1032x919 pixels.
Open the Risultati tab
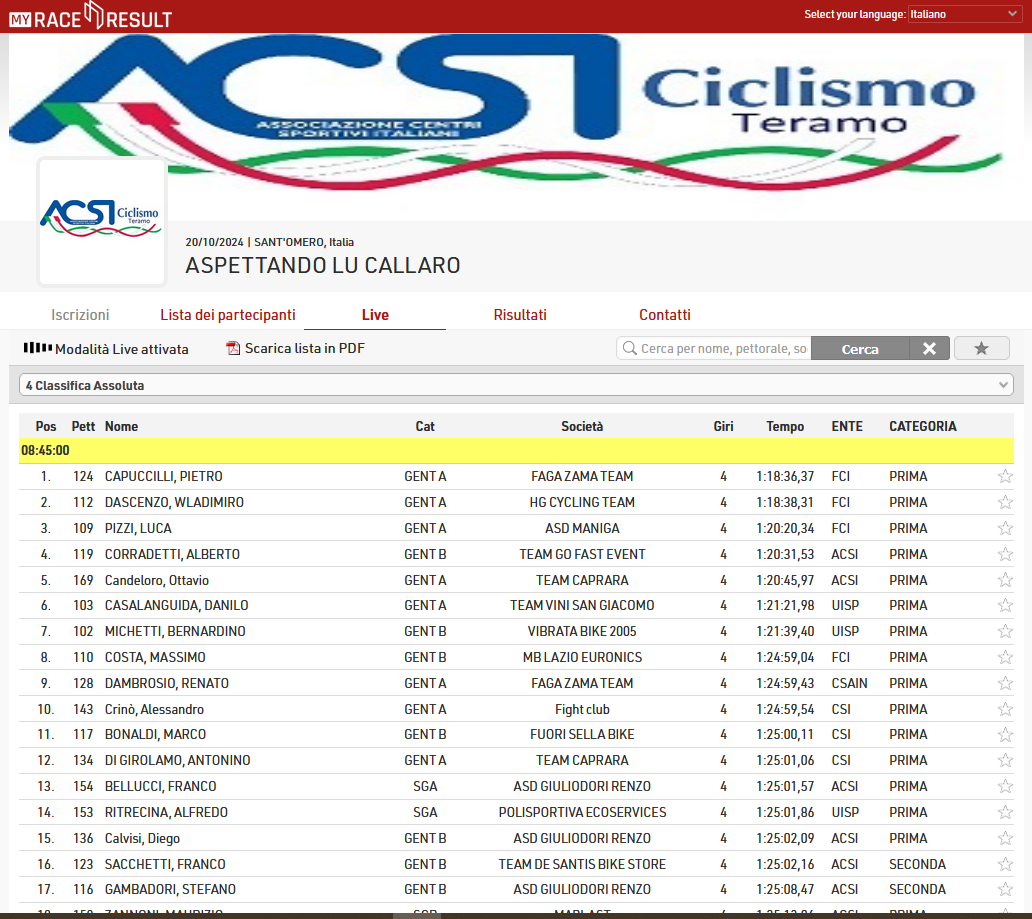click(520, 315)
